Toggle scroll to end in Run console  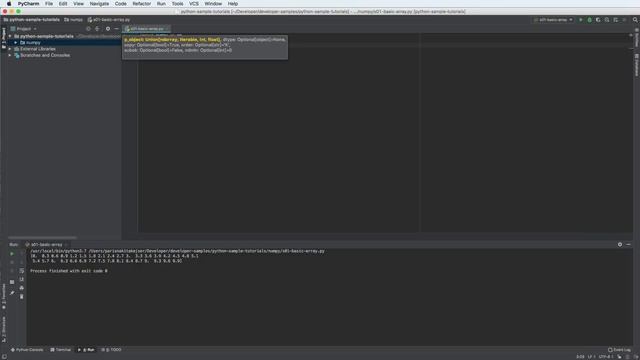tap(22, 279)
